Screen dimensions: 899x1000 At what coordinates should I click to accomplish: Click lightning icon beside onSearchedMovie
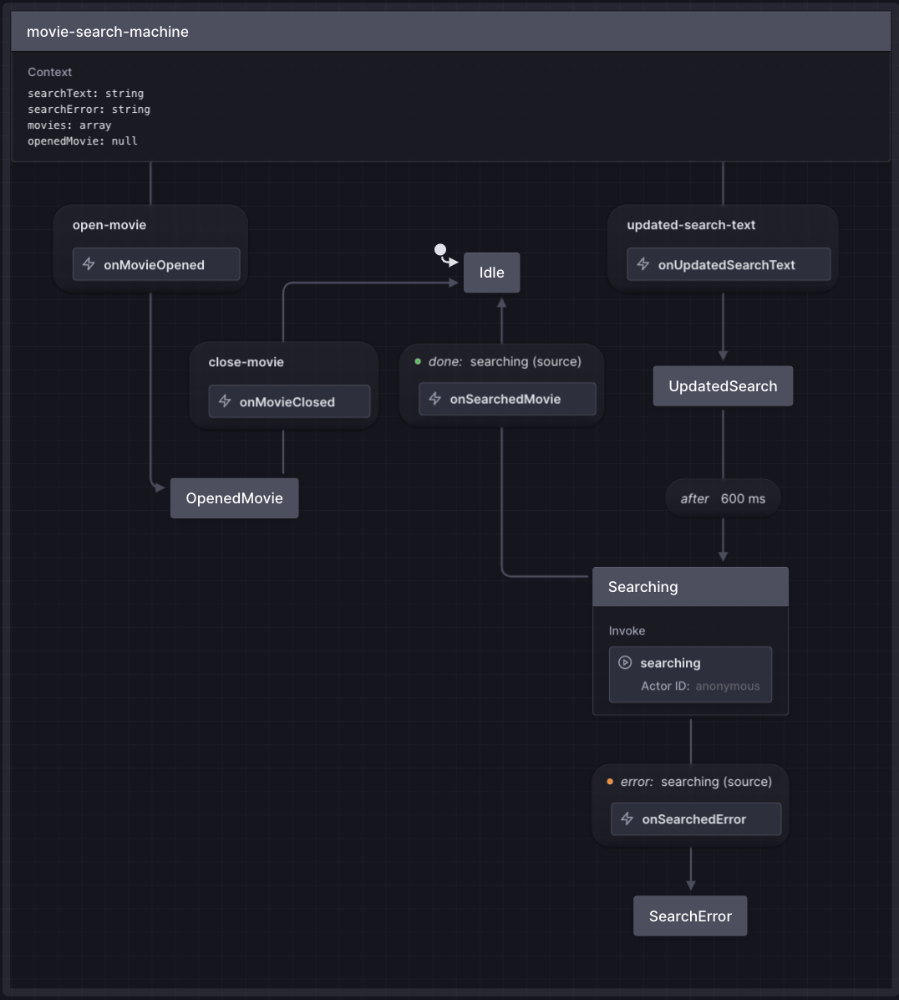435,399
